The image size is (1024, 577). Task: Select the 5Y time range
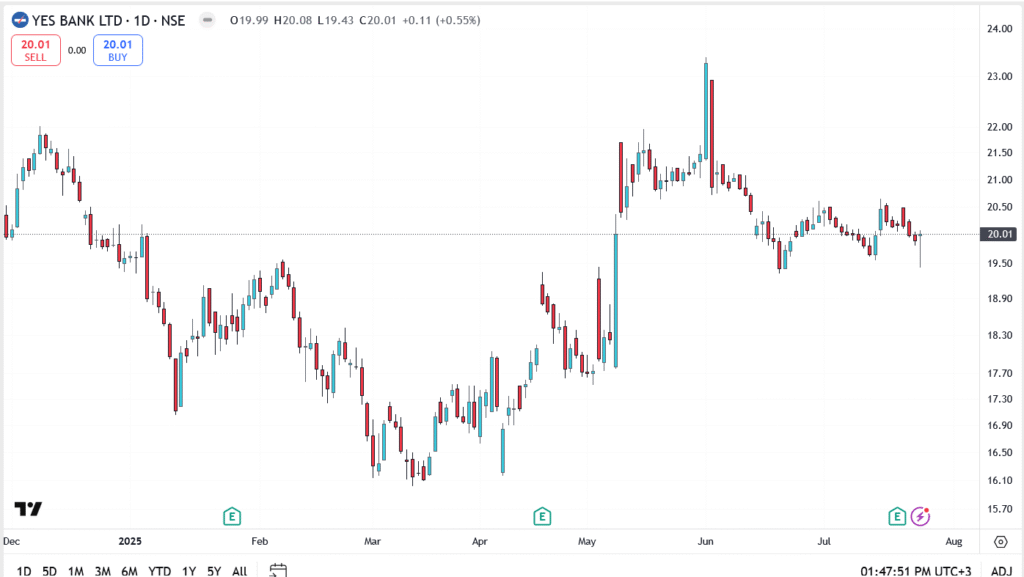(214, 571)
